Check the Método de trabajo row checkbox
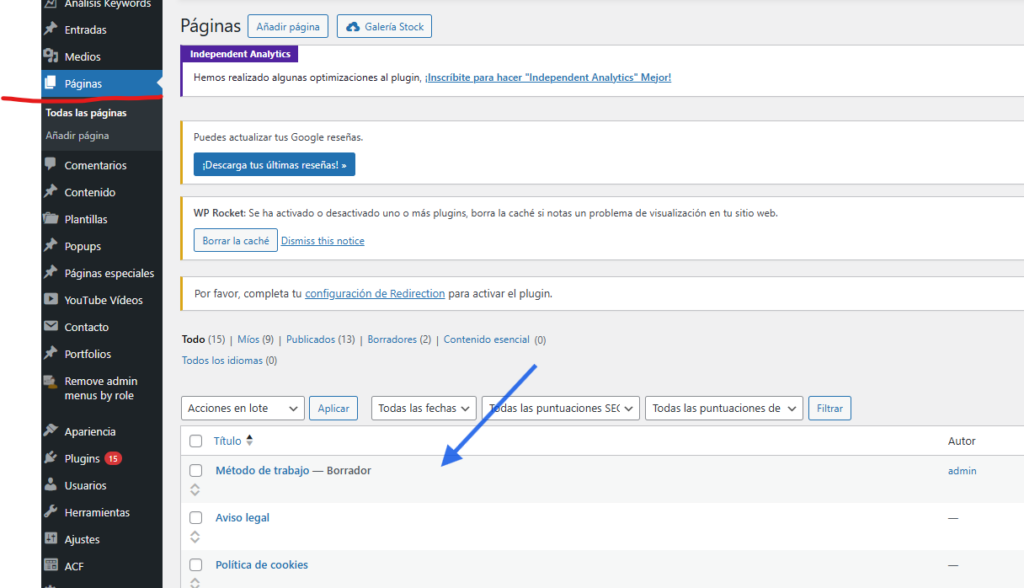This screenshot has height=588, width=1024. click(x=196, y=470)
